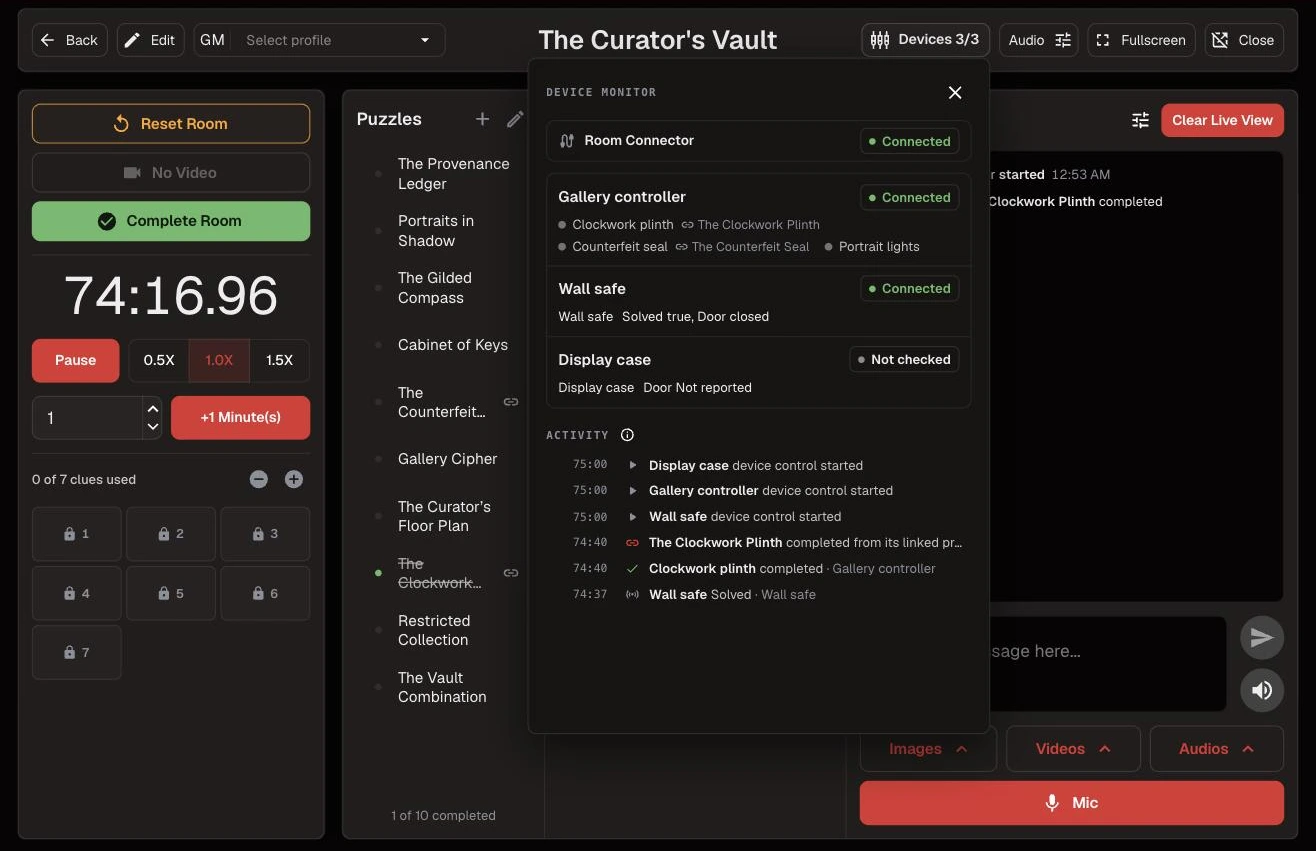The height and width of the screenshot is (851, 1316).
Task: Enter Fullscreen mode
Action: [1141, 40]
